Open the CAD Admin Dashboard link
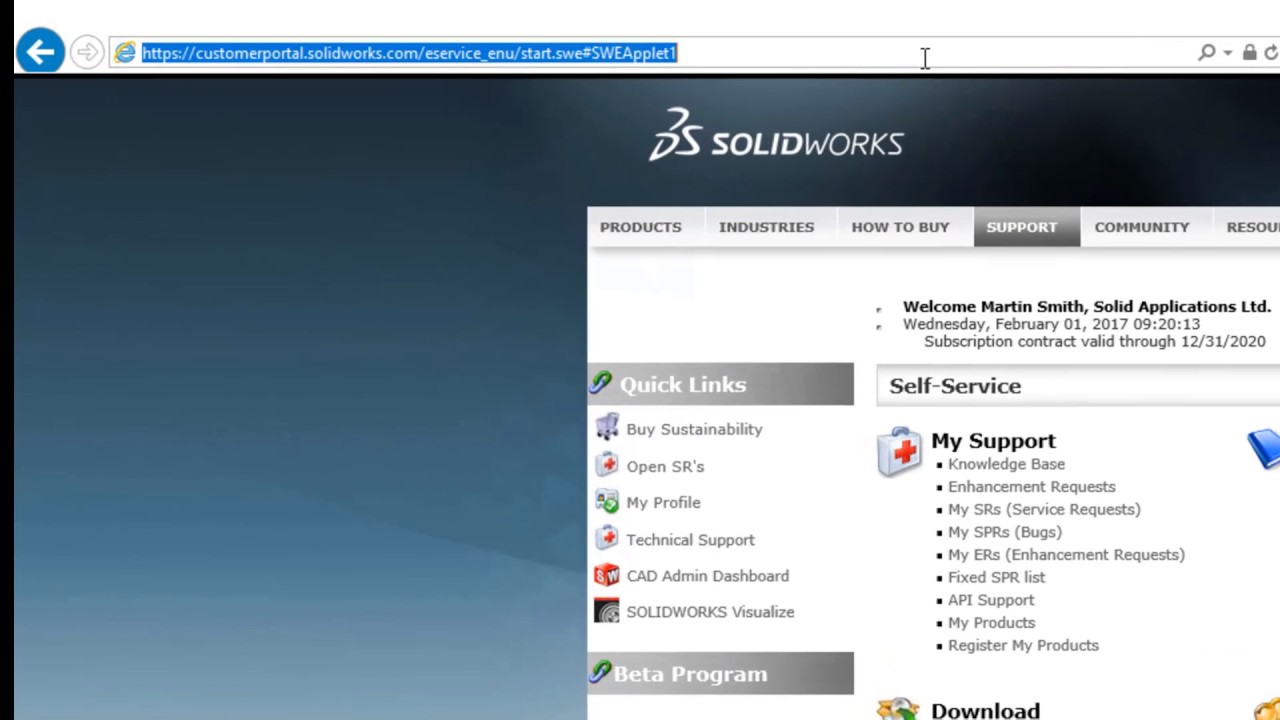 [707, 576]
